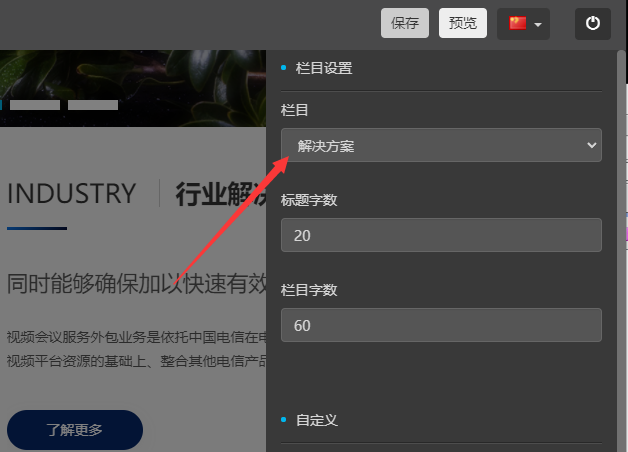
Task: Click the INDUSTRY heading text
Action: (71, 193)
